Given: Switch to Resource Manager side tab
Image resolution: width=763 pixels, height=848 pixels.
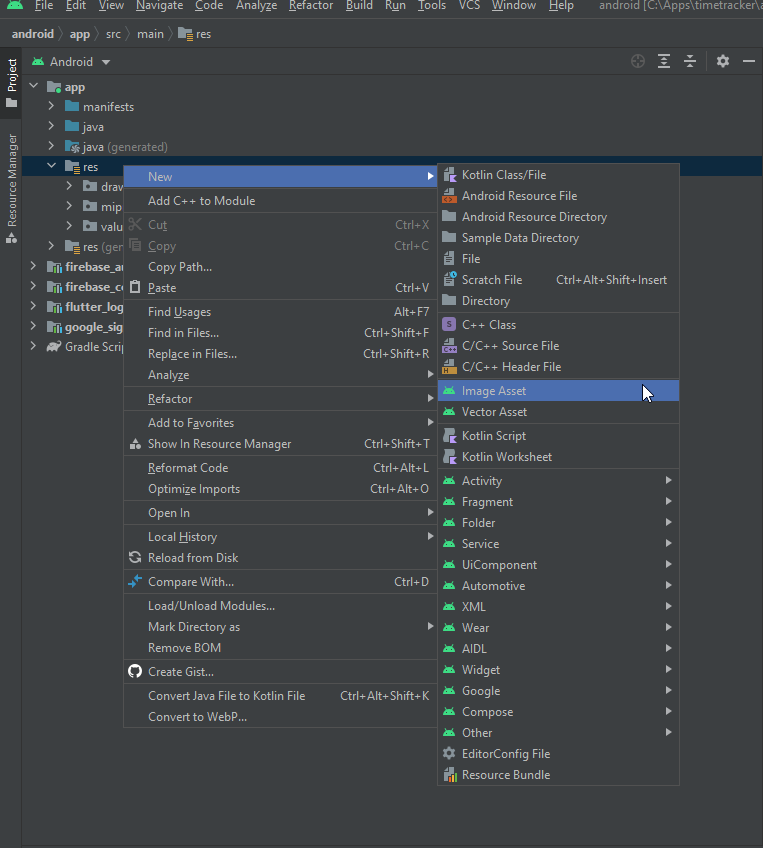Looking at the screenshot, I should click(12, 180).
